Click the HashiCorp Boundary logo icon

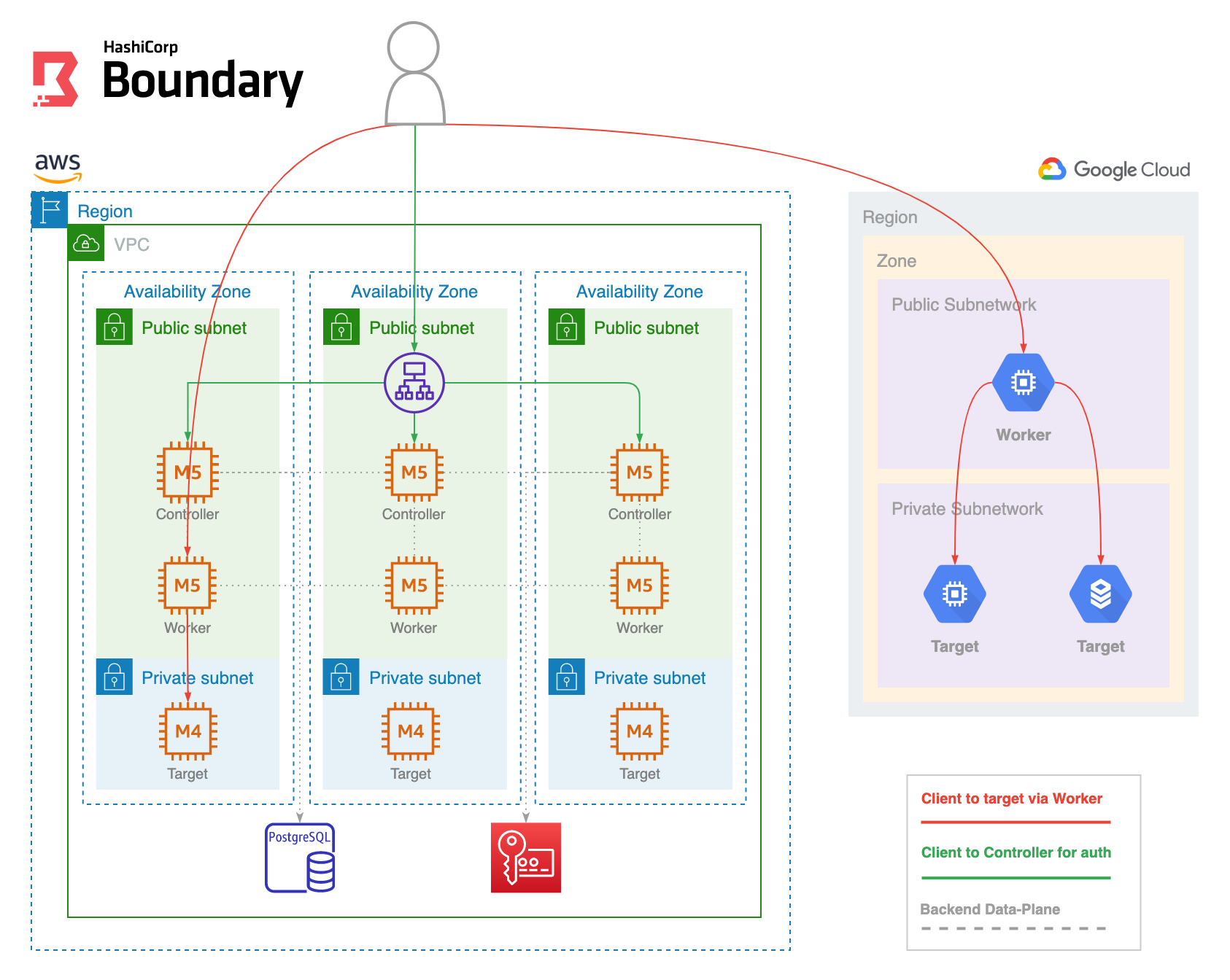tap(55, 79)
